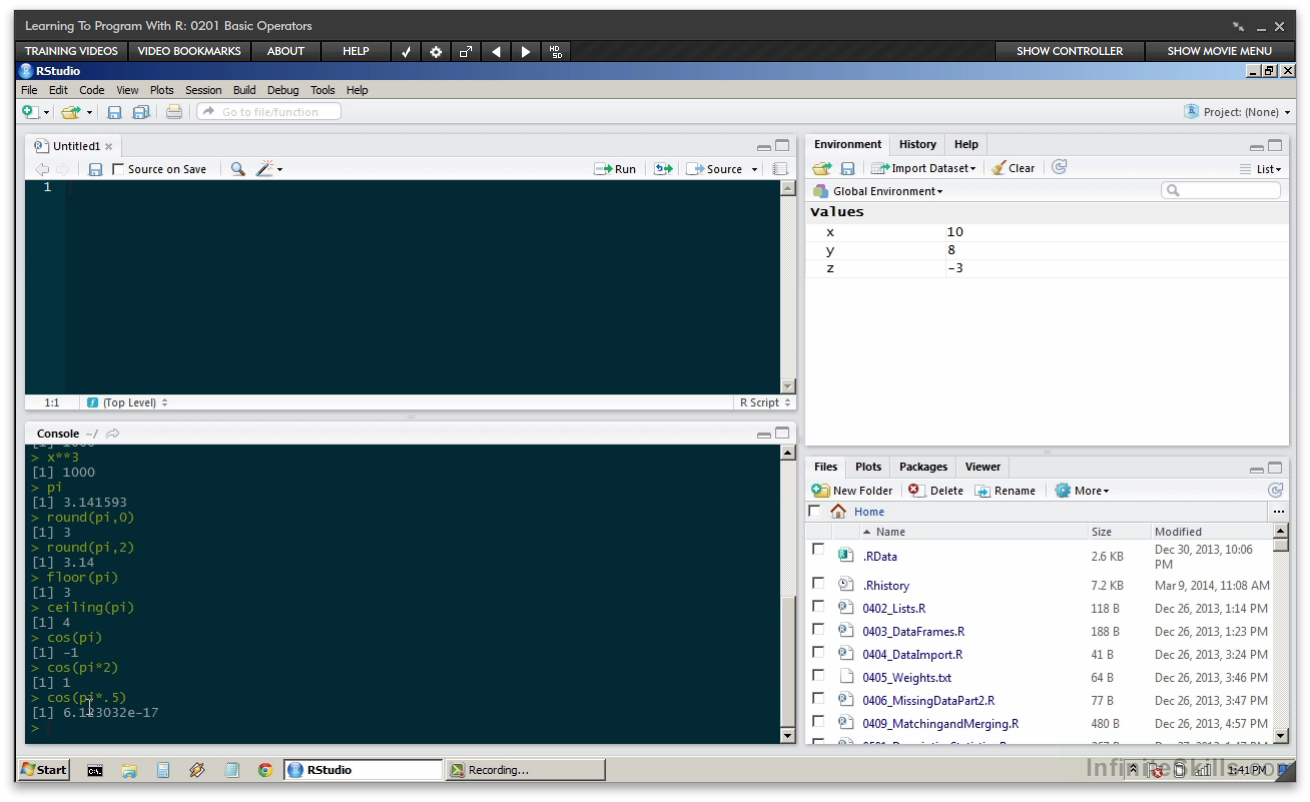This screenshot has width=1310, height=802.
Task: Open 0409_MatchingandMerging.R file link
Action: coord(940,723)
